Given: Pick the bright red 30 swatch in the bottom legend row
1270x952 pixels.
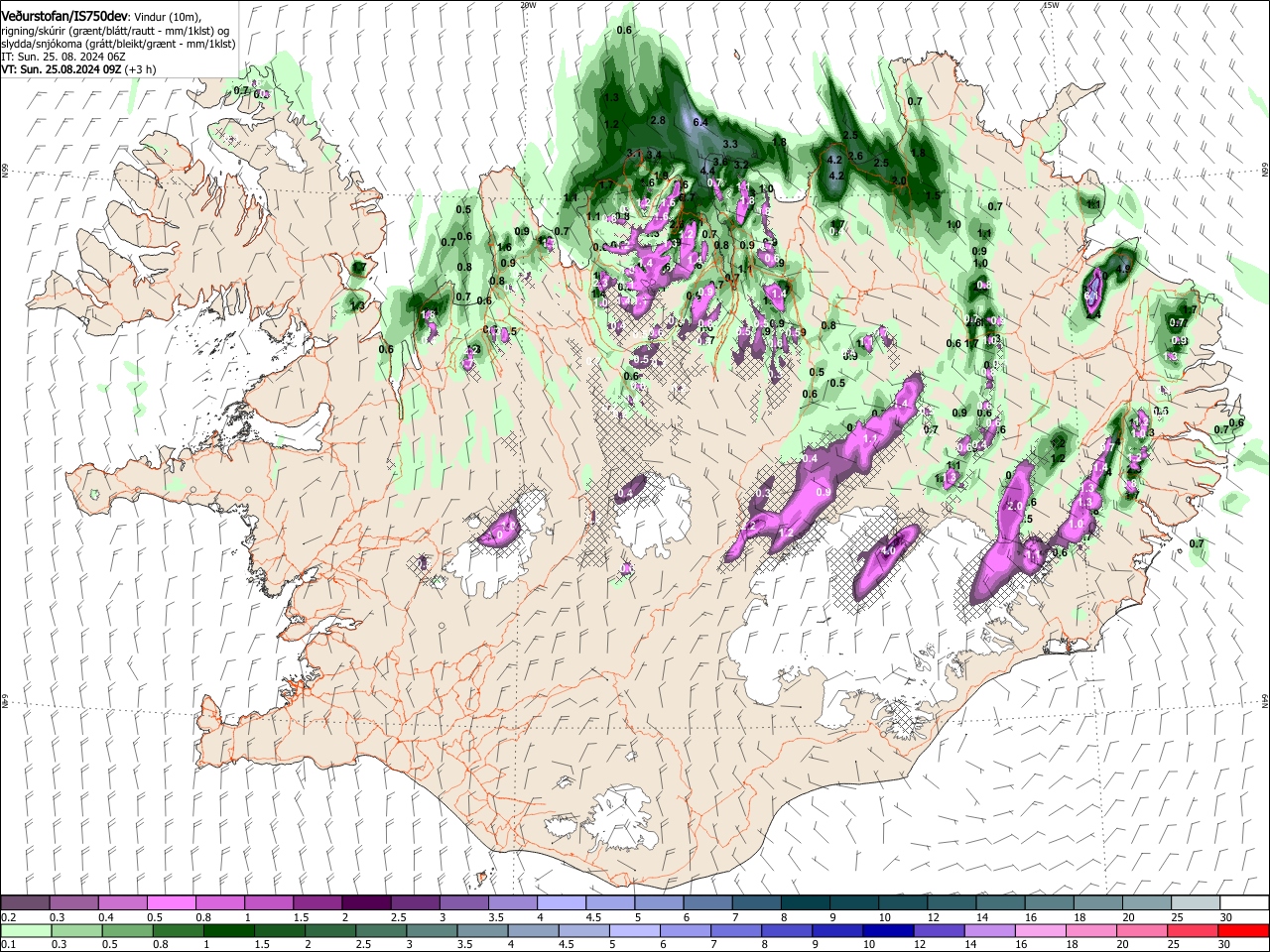Looking at the screenshot, I should pyautogui.click(x=1242, y=930).
